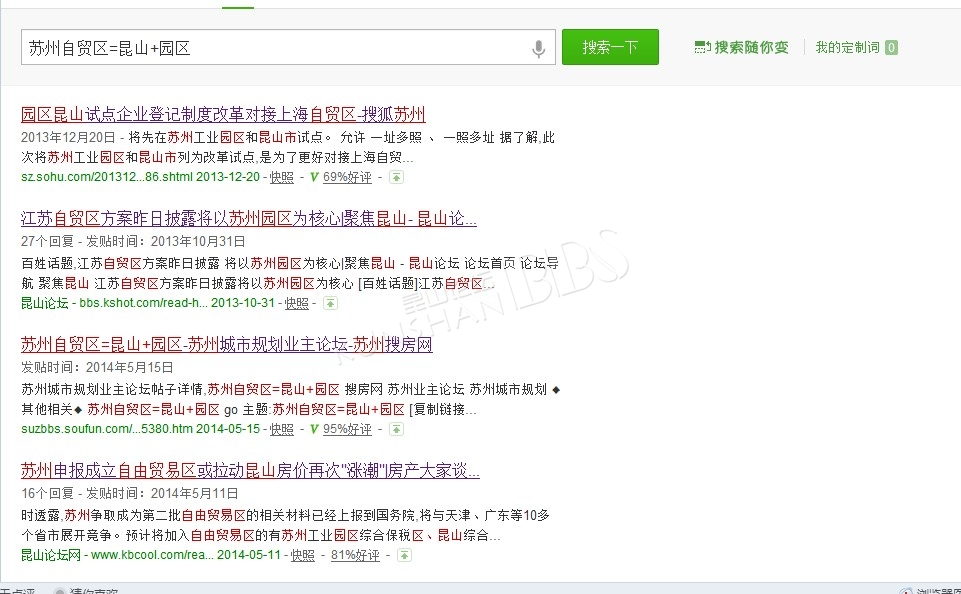The height and width of the screenshot is (594, 961).
Task: Open 快照 cached page for suzbbs.soufun.com result
Action: click(281, 429)
